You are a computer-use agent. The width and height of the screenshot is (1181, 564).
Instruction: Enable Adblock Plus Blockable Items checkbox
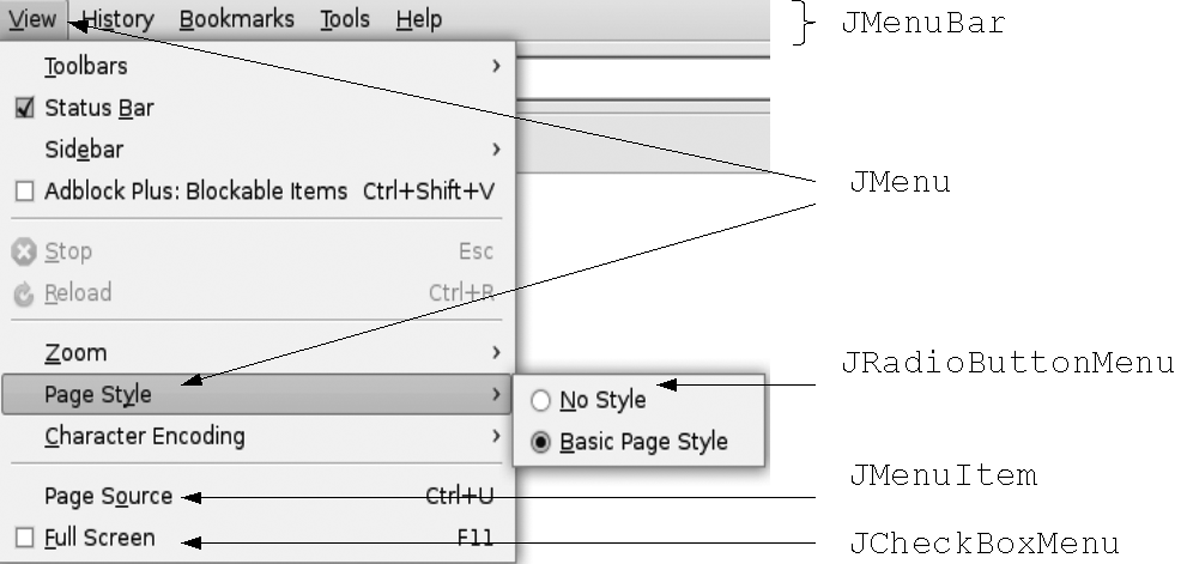point(25,191)
